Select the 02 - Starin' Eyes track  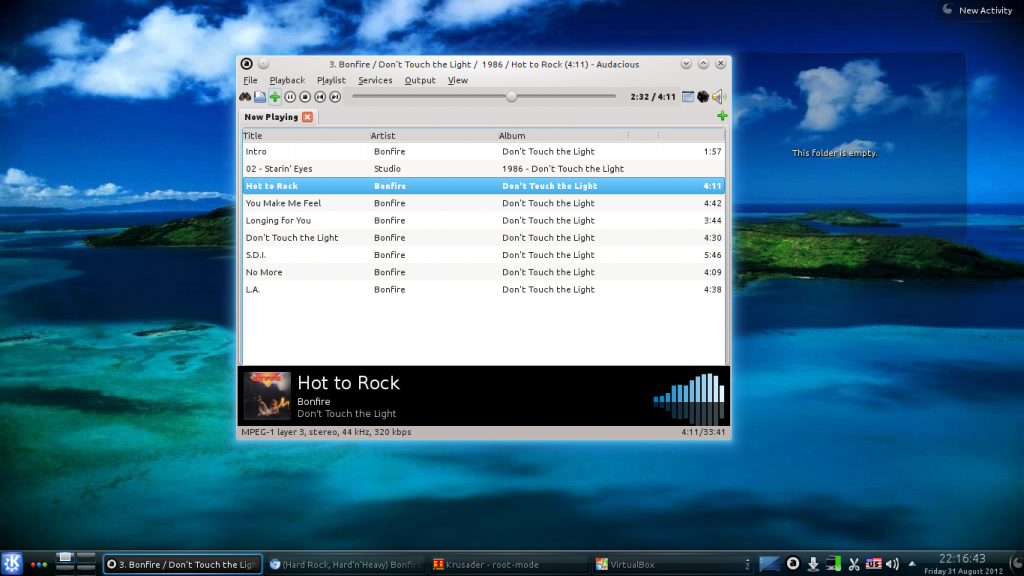pyautogui.click(x=483, y=168)
